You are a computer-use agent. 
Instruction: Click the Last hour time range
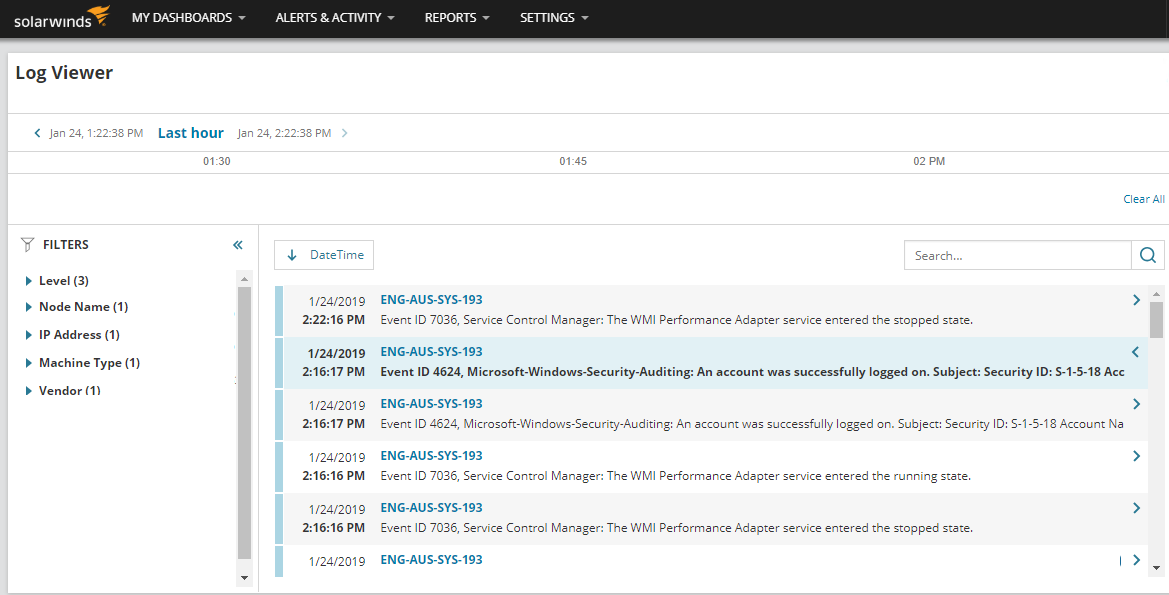pyautogui.click(x=190, y=133)
